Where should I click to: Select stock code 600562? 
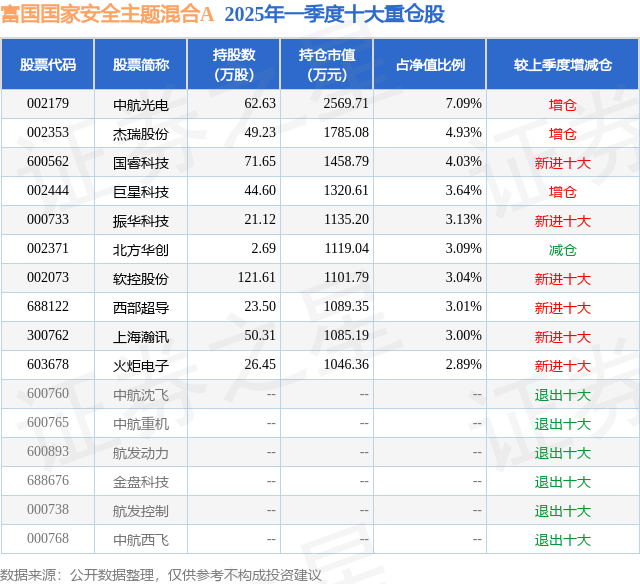pyautogui.click(x=48, y=162)
